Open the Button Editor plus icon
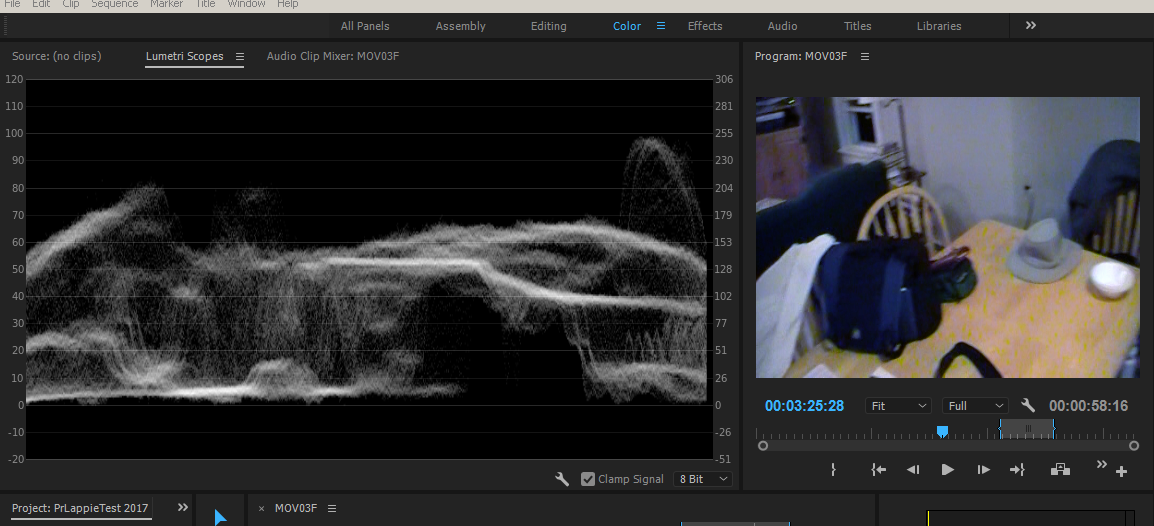 click(1121, 471)
